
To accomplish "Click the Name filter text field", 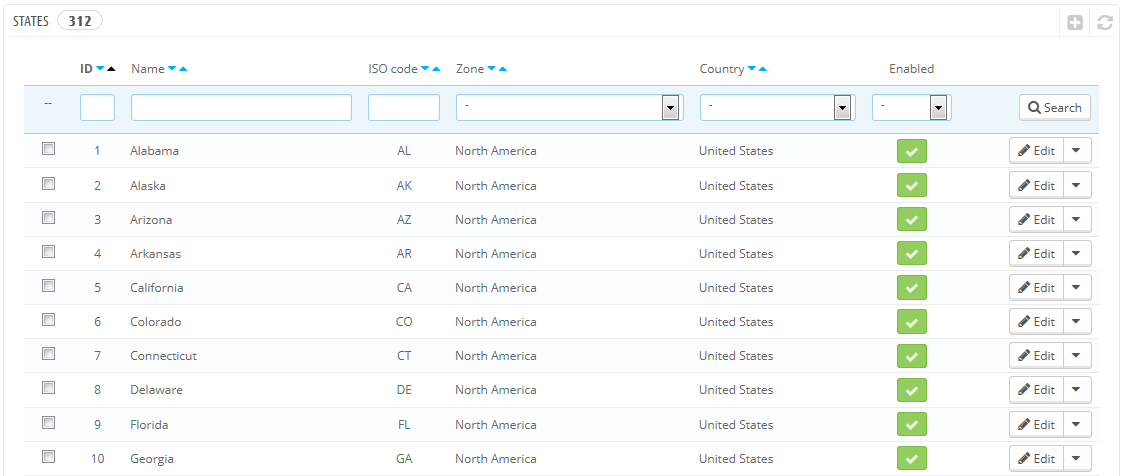I will pos(241,108).
